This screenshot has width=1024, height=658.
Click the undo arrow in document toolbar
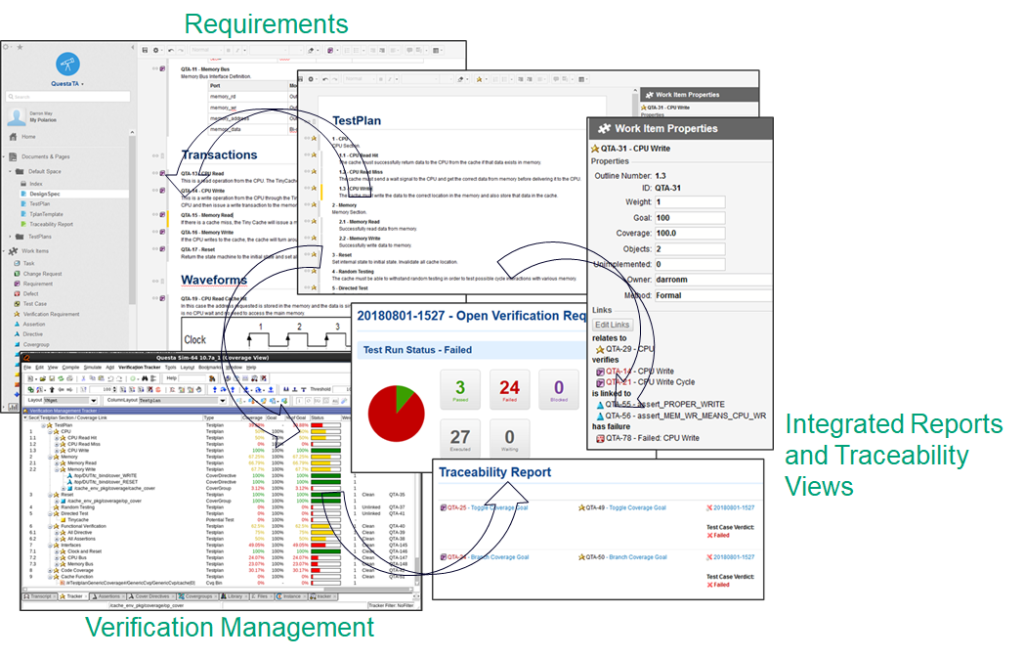coord(171,50)
